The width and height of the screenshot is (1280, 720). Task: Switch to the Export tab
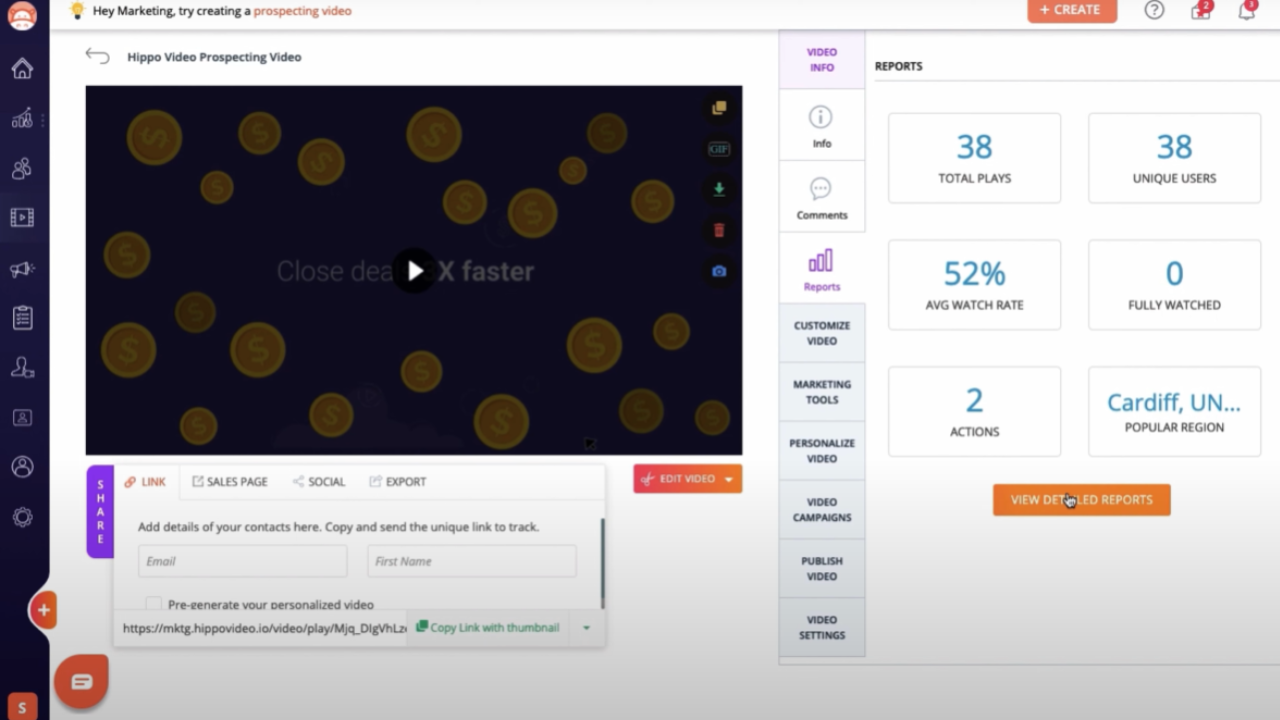tap(397, 482)
